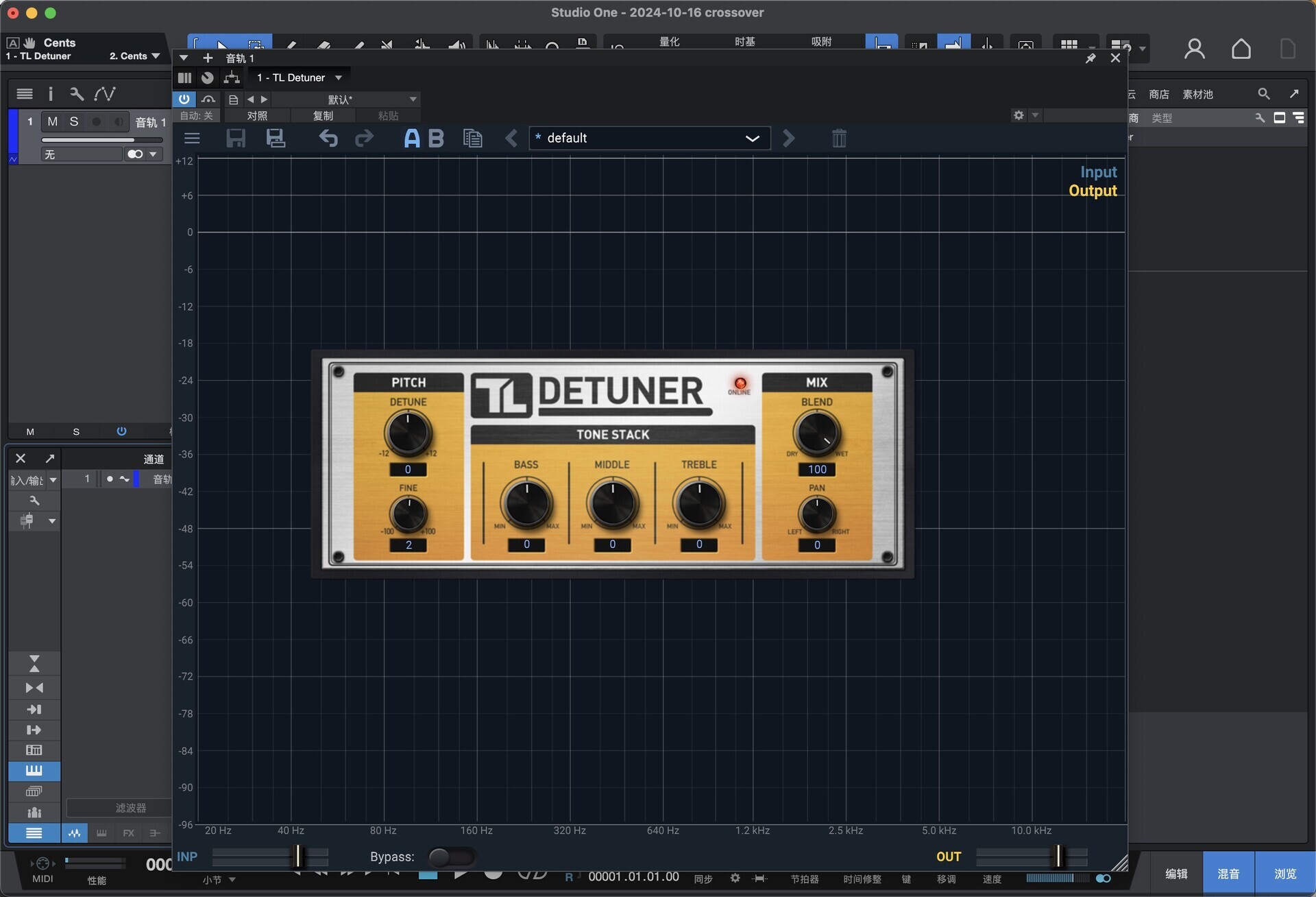The width and height of the screenshot is (1316, 897).
Task: Show automation with curve icon
Action: click(105, 94)
